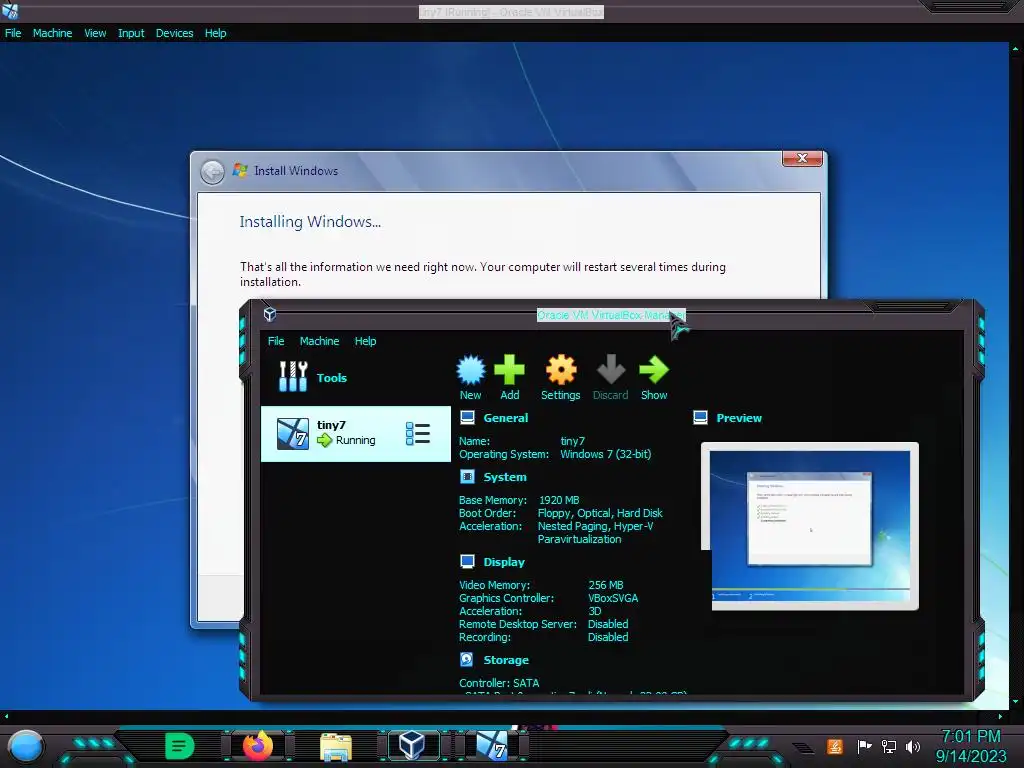
Task: Click the VM window scroll-down arrow
Action: pyautogui.click(x=1015, y=701)
